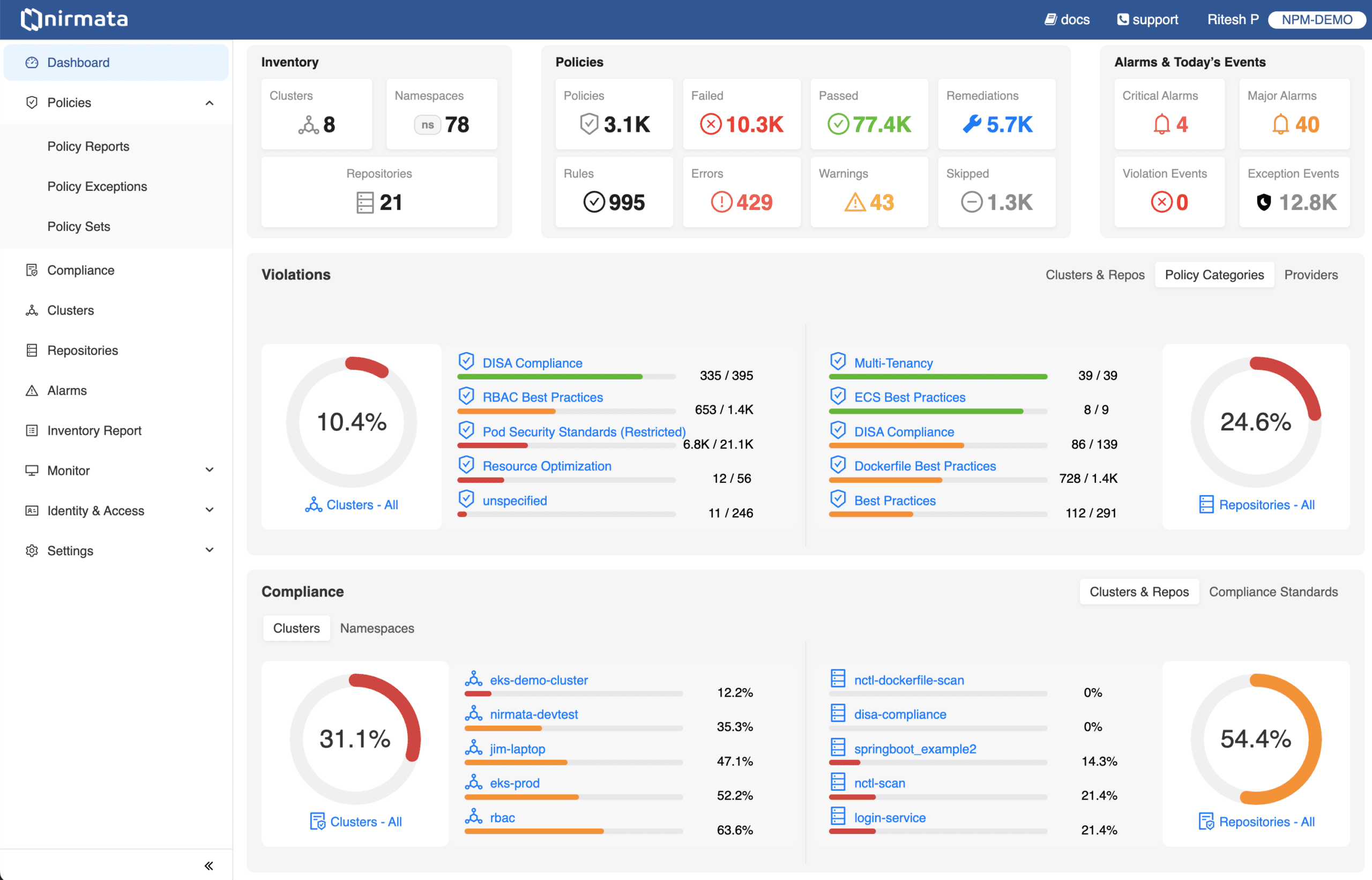Open the Namespaces tab under Compliance

pos(377,628)
